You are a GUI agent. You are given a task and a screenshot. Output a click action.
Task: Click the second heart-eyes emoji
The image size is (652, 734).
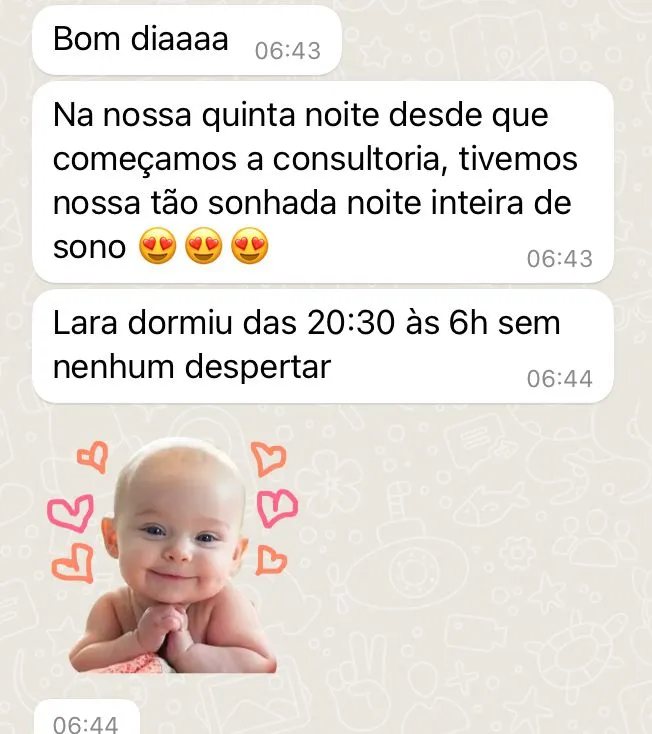point(204,246)
